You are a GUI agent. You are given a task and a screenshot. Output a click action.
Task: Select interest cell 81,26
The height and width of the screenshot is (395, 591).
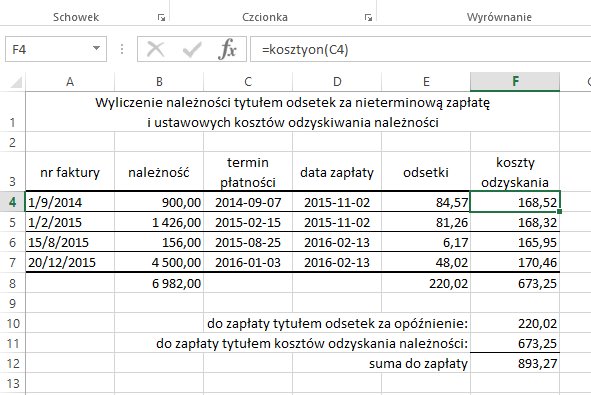[426, 222]
